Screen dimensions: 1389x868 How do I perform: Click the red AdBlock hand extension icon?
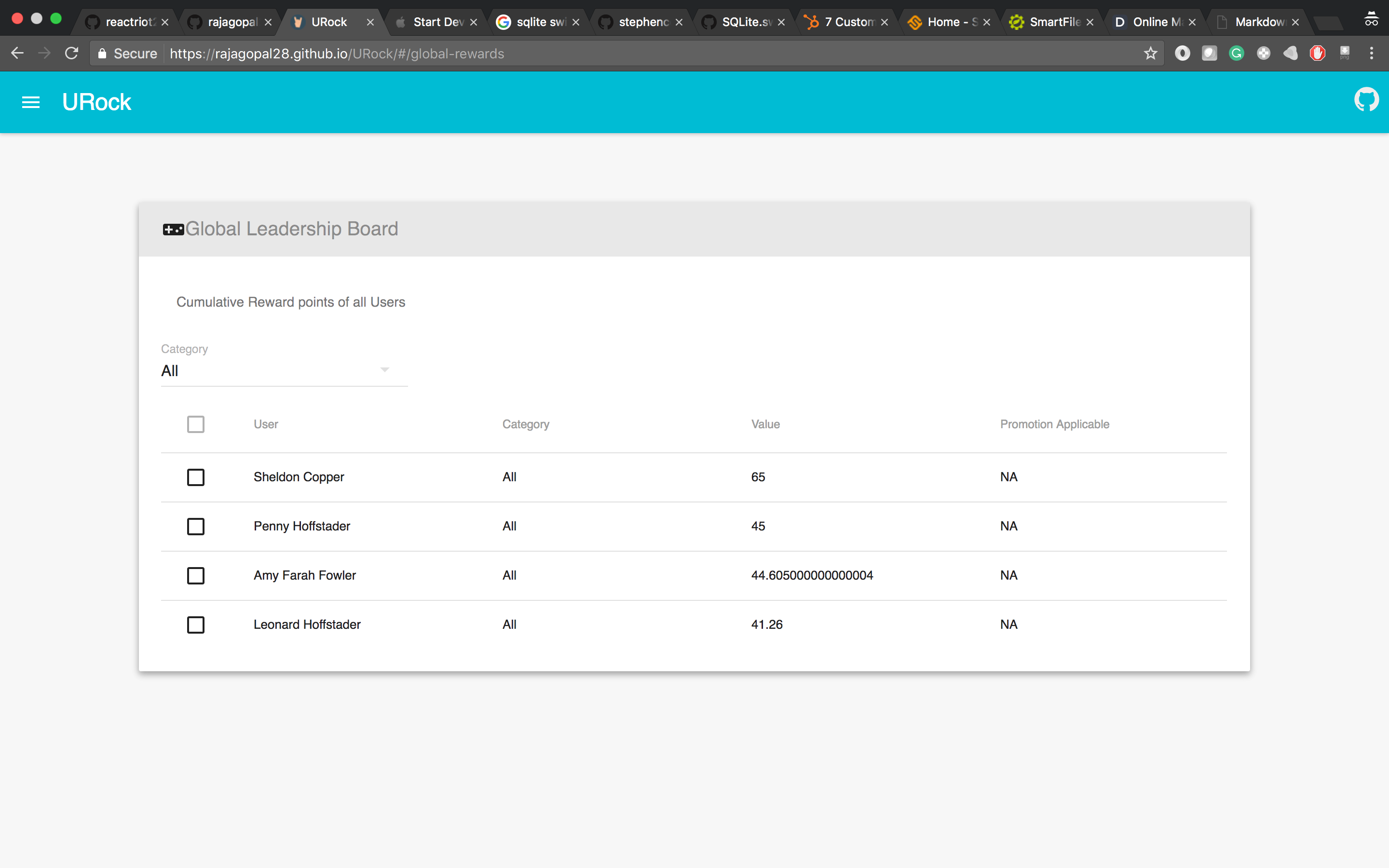pyautogui.click(x=1317, y=54)
